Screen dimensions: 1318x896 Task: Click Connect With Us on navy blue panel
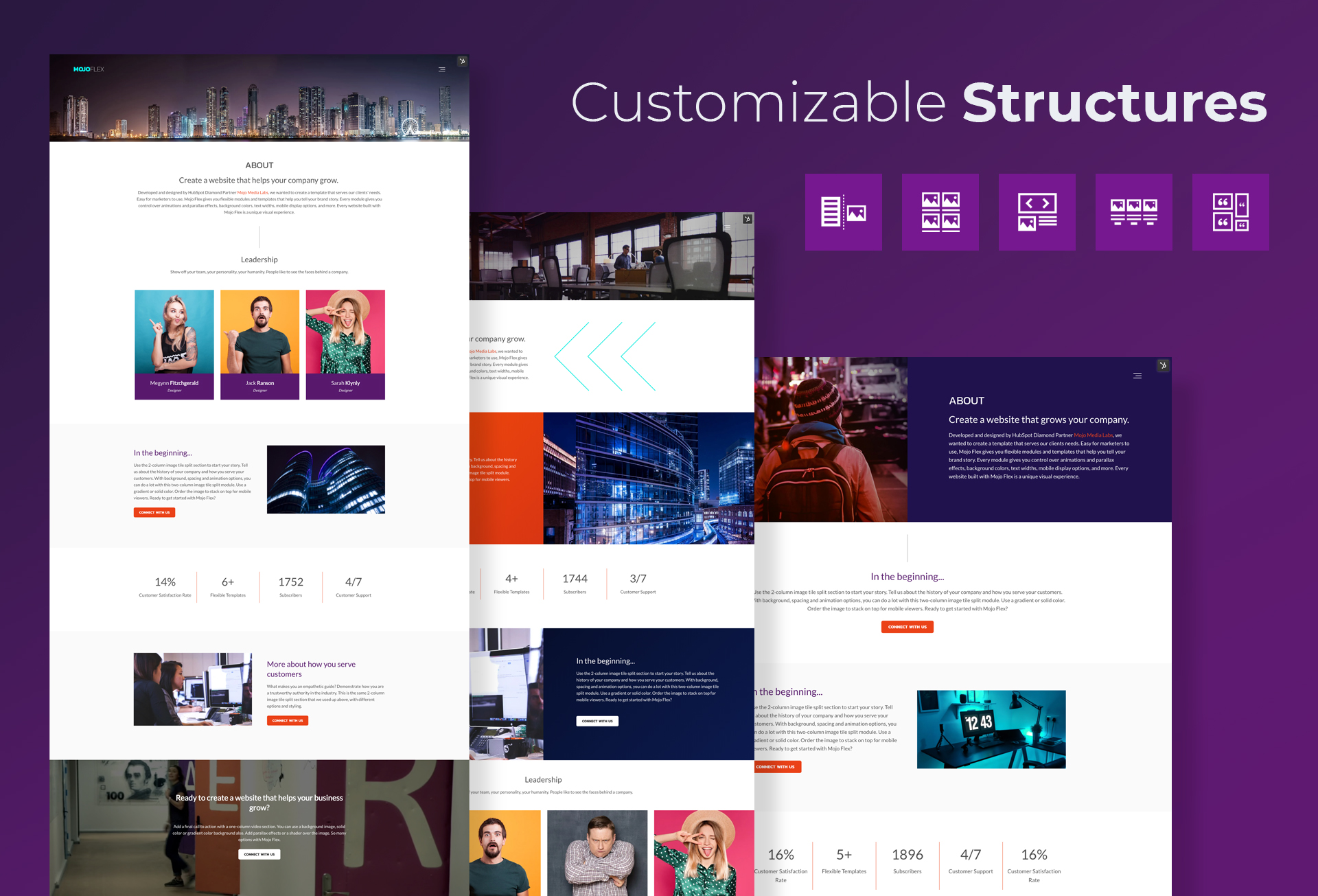point(597,721)
